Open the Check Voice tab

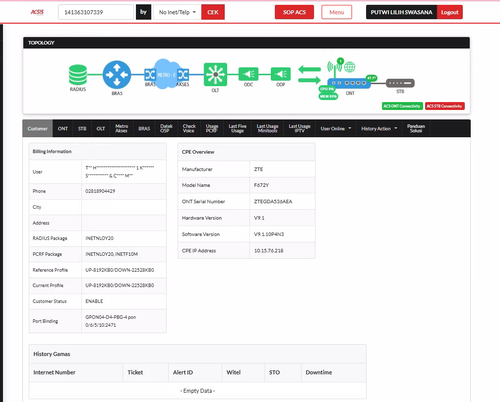(189, 129)
